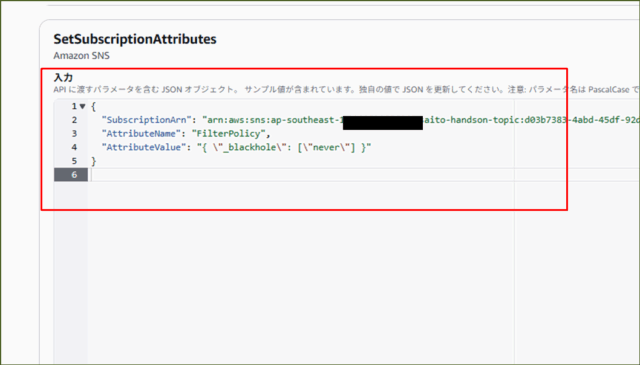Click line number 3 in the editor gutter

[74, 134]
